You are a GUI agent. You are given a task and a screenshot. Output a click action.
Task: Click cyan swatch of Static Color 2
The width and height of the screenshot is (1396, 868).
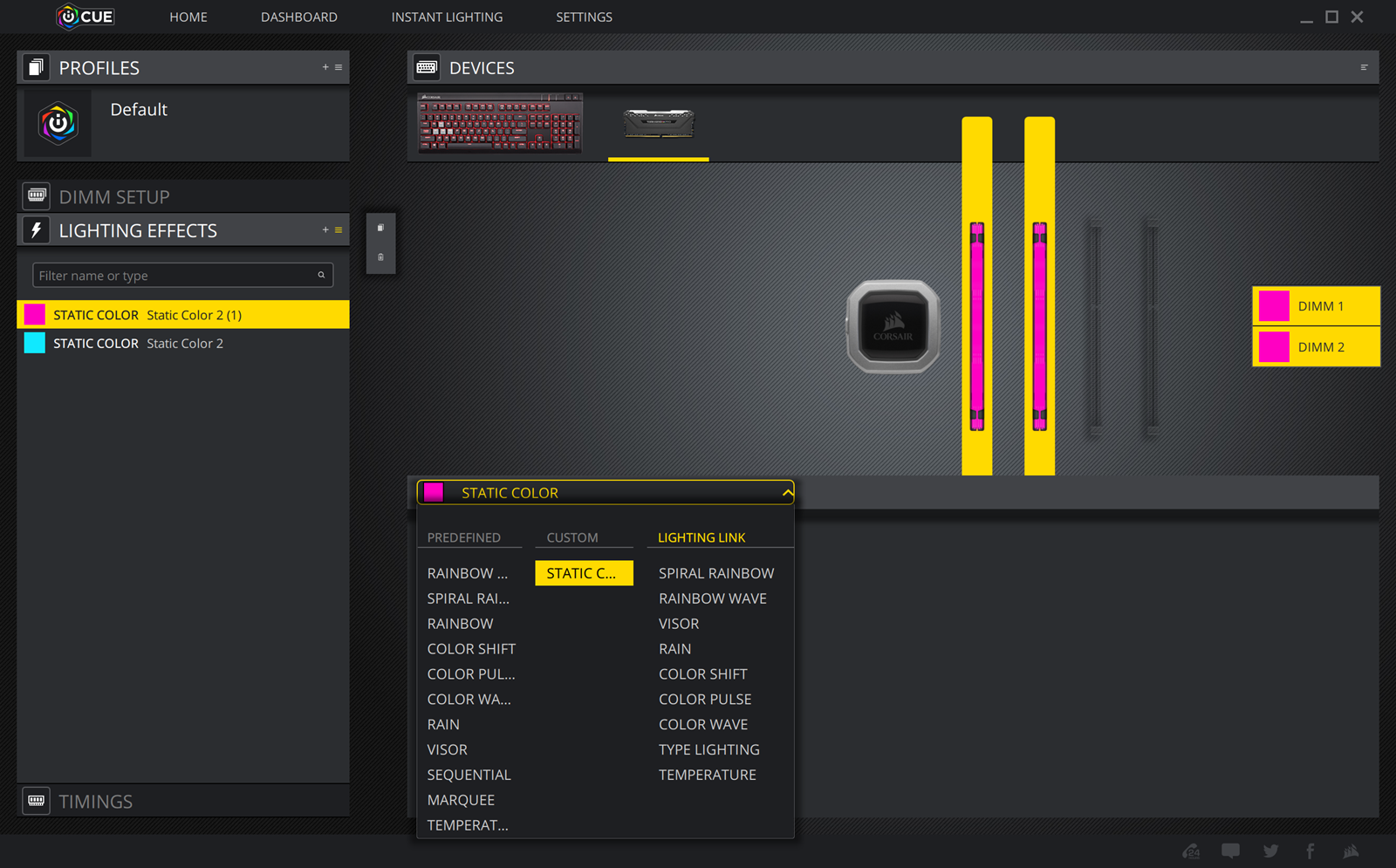pyautogui.click(x=34, y=343)
